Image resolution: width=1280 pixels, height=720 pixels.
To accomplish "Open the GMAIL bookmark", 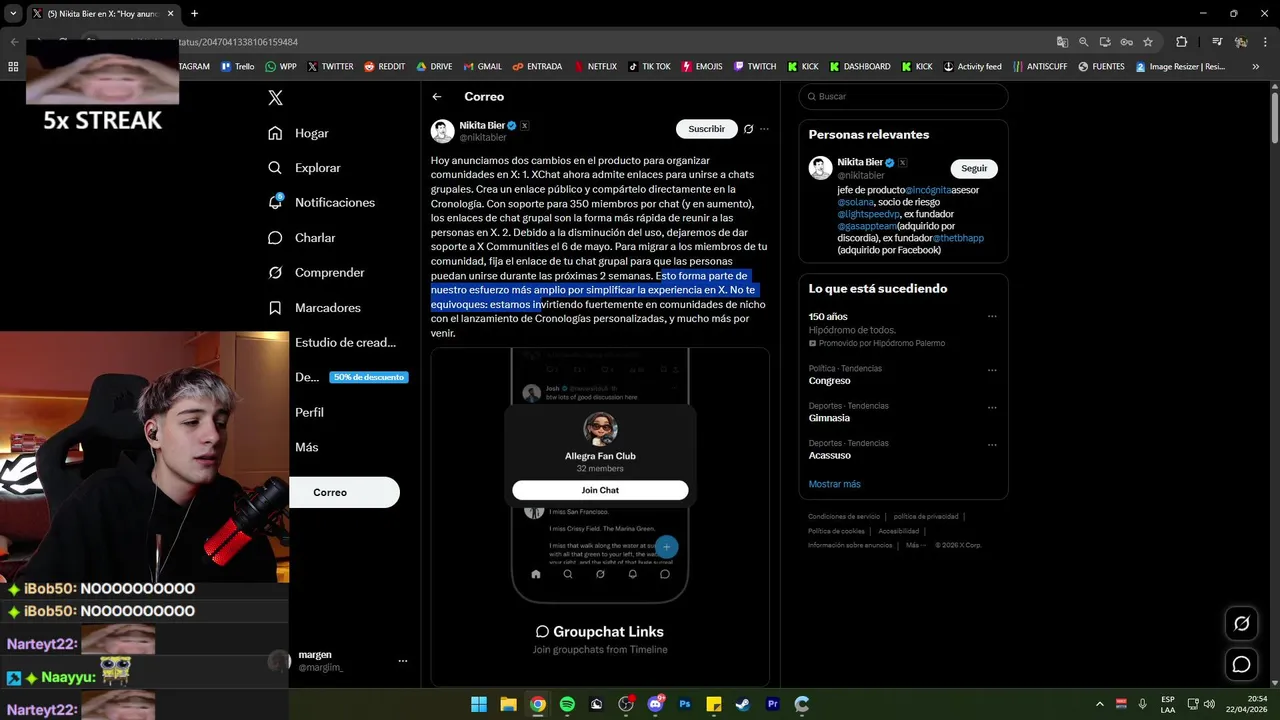I will coord(482,67).
